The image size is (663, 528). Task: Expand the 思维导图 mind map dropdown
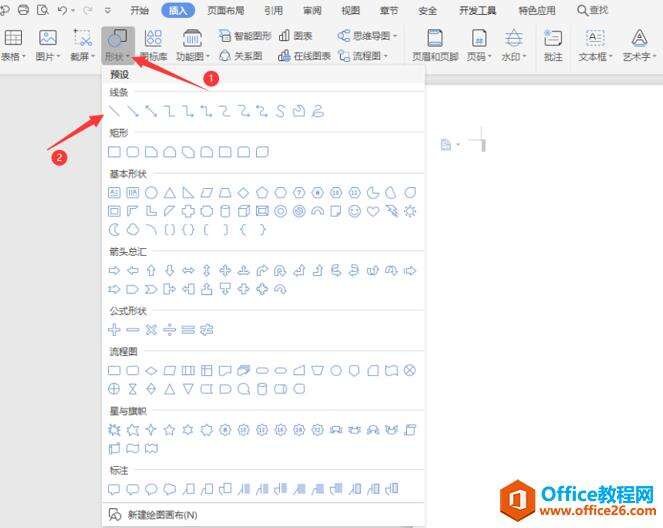[x=395, y=36]
